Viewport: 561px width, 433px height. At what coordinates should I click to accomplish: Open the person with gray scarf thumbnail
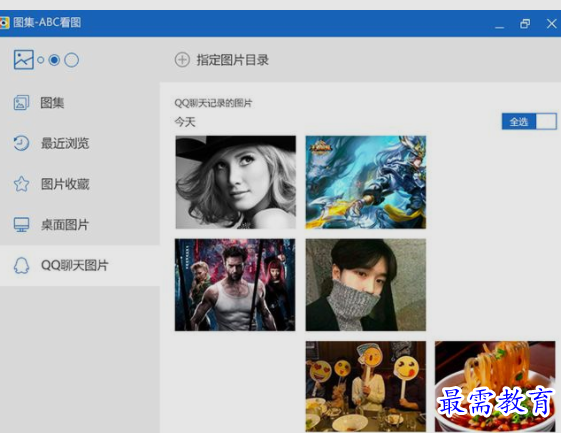pyautogui.click(x=366, y=285)
